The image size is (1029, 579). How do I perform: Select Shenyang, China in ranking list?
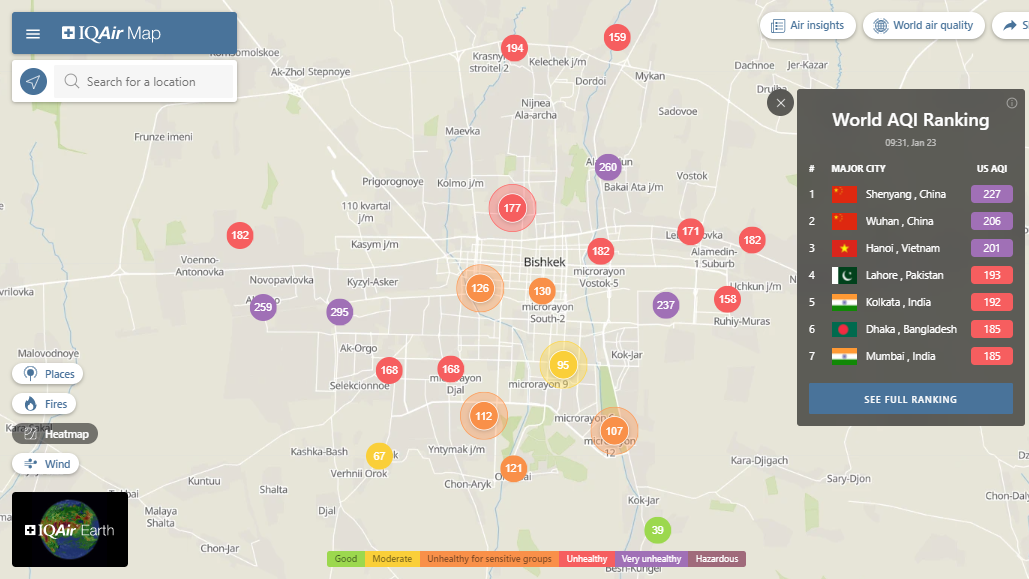click(905, 194)
